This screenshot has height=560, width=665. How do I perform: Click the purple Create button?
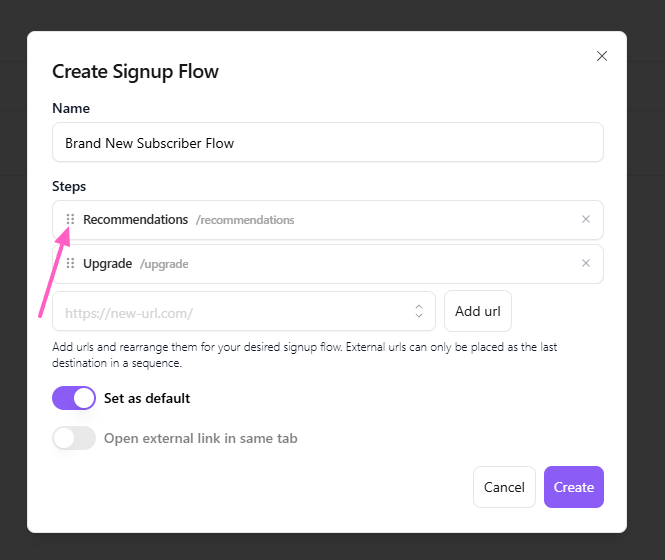[x=574, y=487]
